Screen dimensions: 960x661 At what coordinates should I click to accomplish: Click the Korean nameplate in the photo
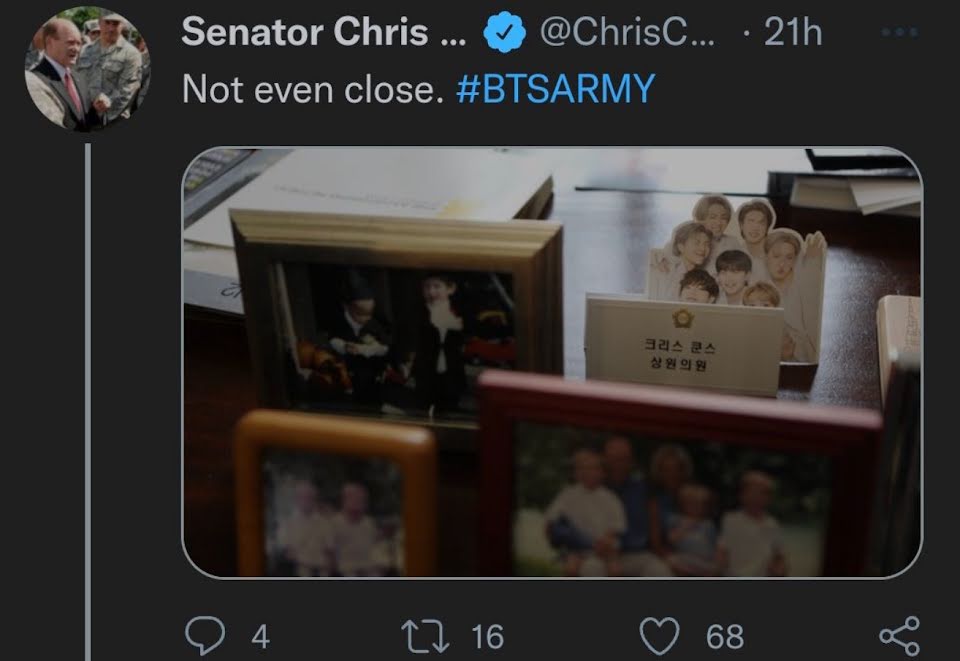click(683, 344)
